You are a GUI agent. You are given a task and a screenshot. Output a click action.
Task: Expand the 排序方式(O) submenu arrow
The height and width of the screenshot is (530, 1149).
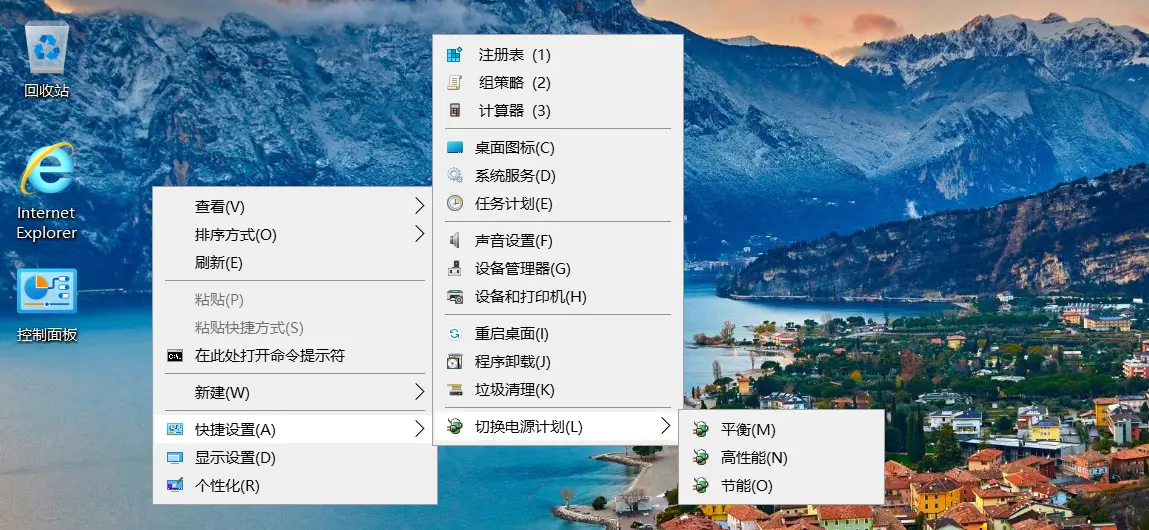(420, 234)
